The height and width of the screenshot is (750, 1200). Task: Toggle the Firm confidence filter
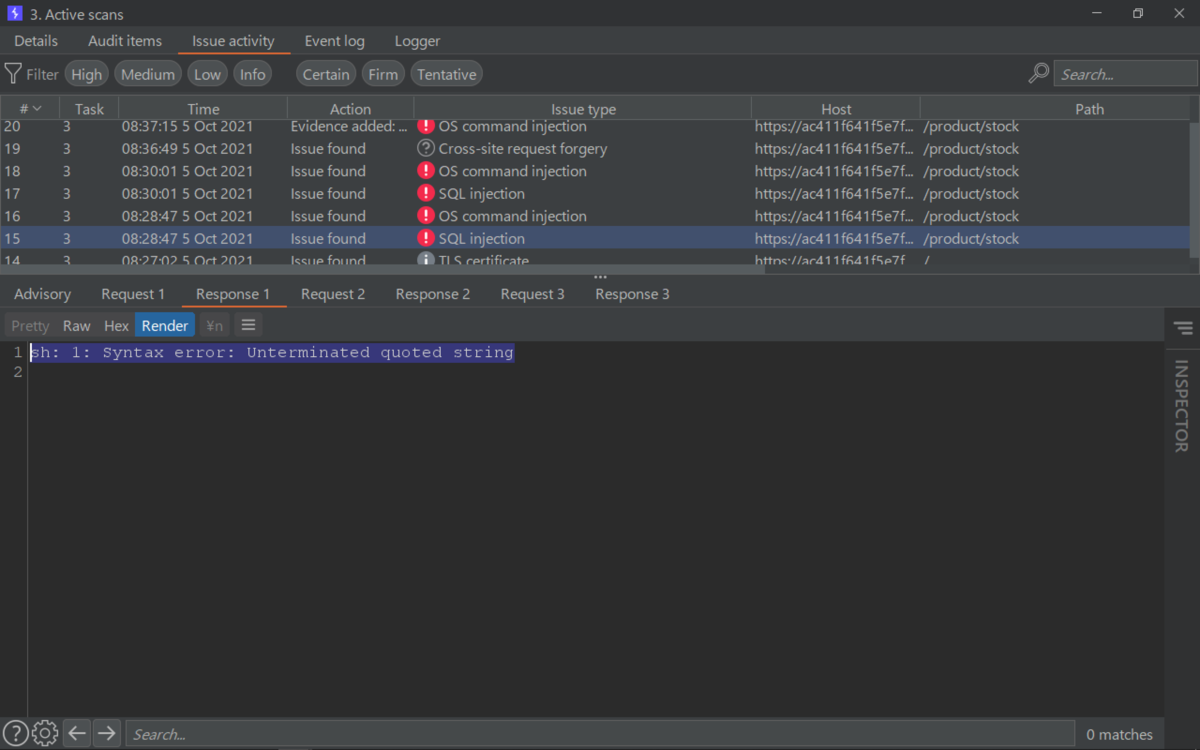[383, 74]
